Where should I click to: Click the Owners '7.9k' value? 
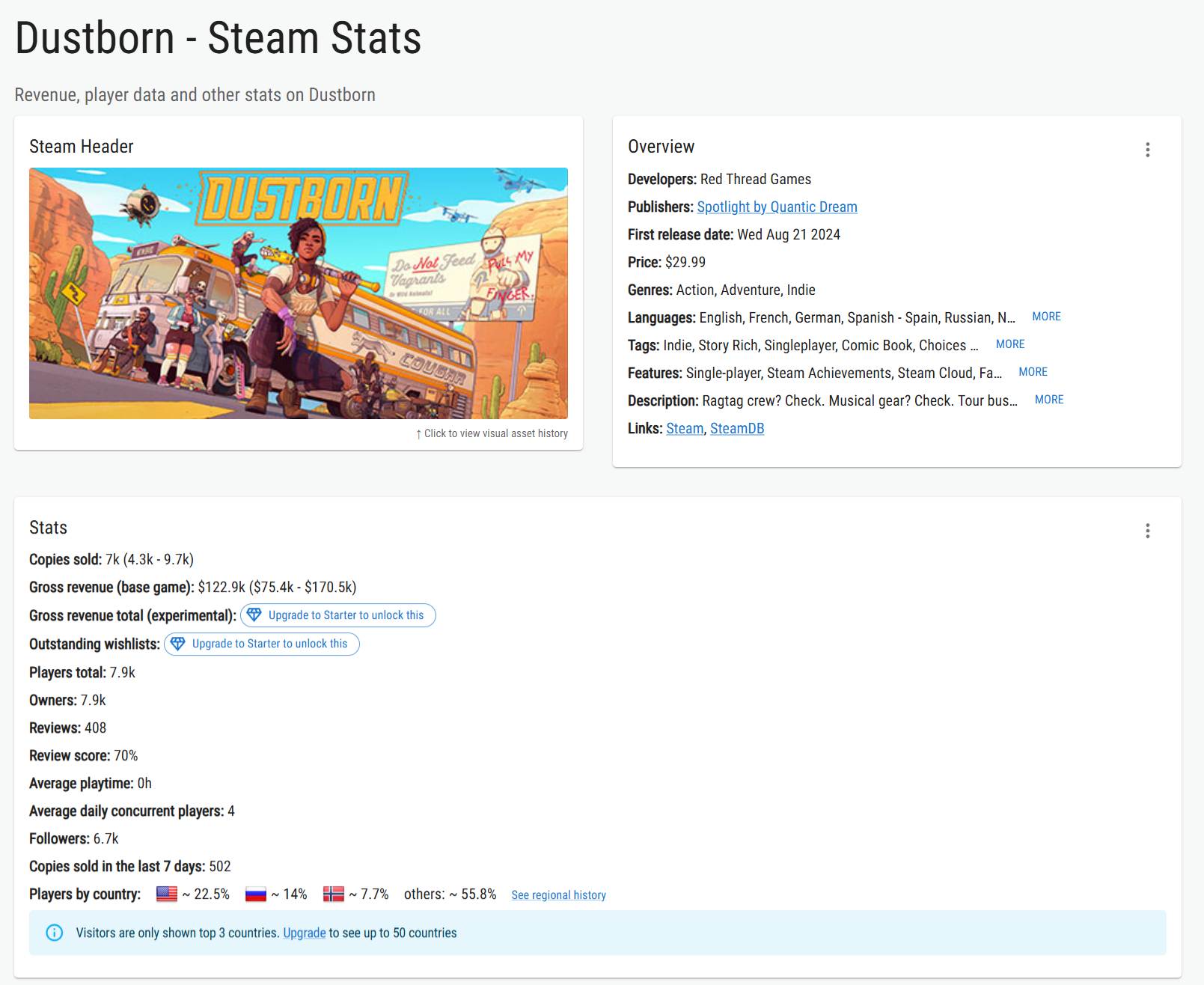pyautogui.click(x=94, y=701)
